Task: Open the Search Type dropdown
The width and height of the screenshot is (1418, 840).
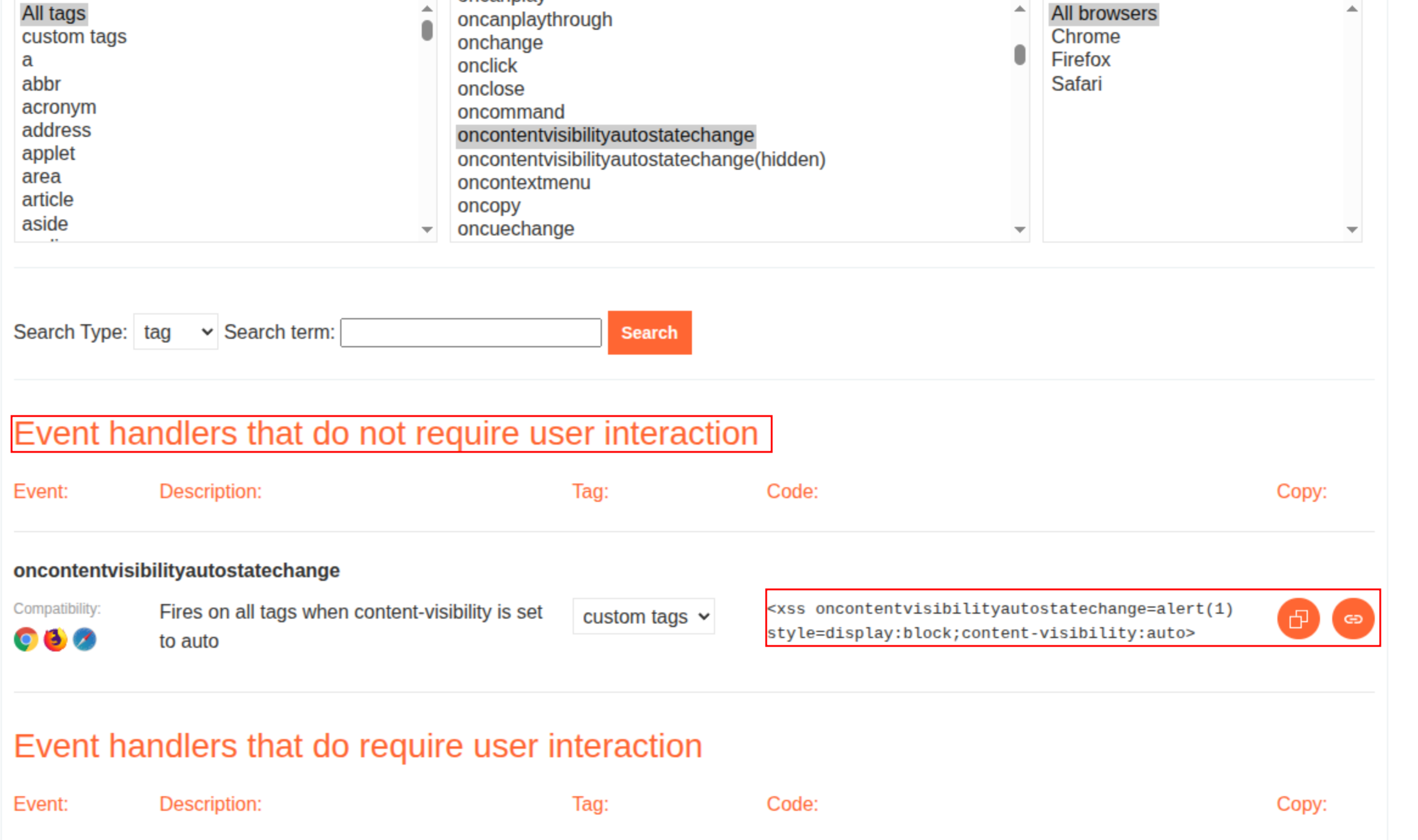Action: click(175, 331)
